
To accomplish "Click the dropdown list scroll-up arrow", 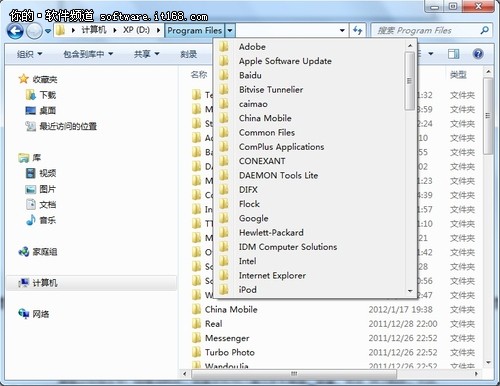I will point(410,45).
